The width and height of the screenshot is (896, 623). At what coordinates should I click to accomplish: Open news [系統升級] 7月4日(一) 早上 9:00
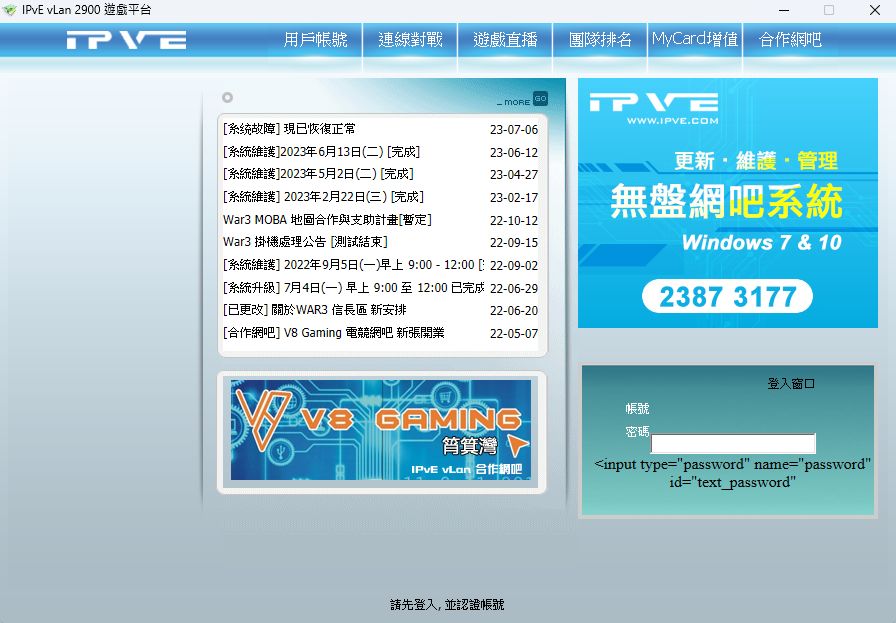coord(353,288)
